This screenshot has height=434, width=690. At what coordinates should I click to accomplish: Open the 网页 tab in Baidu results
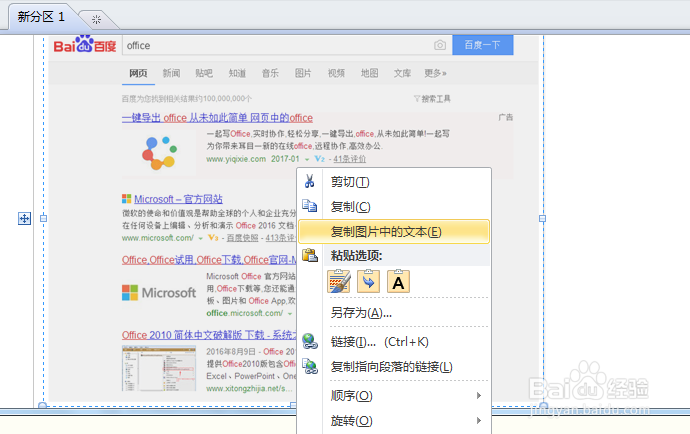pos(138,73)
